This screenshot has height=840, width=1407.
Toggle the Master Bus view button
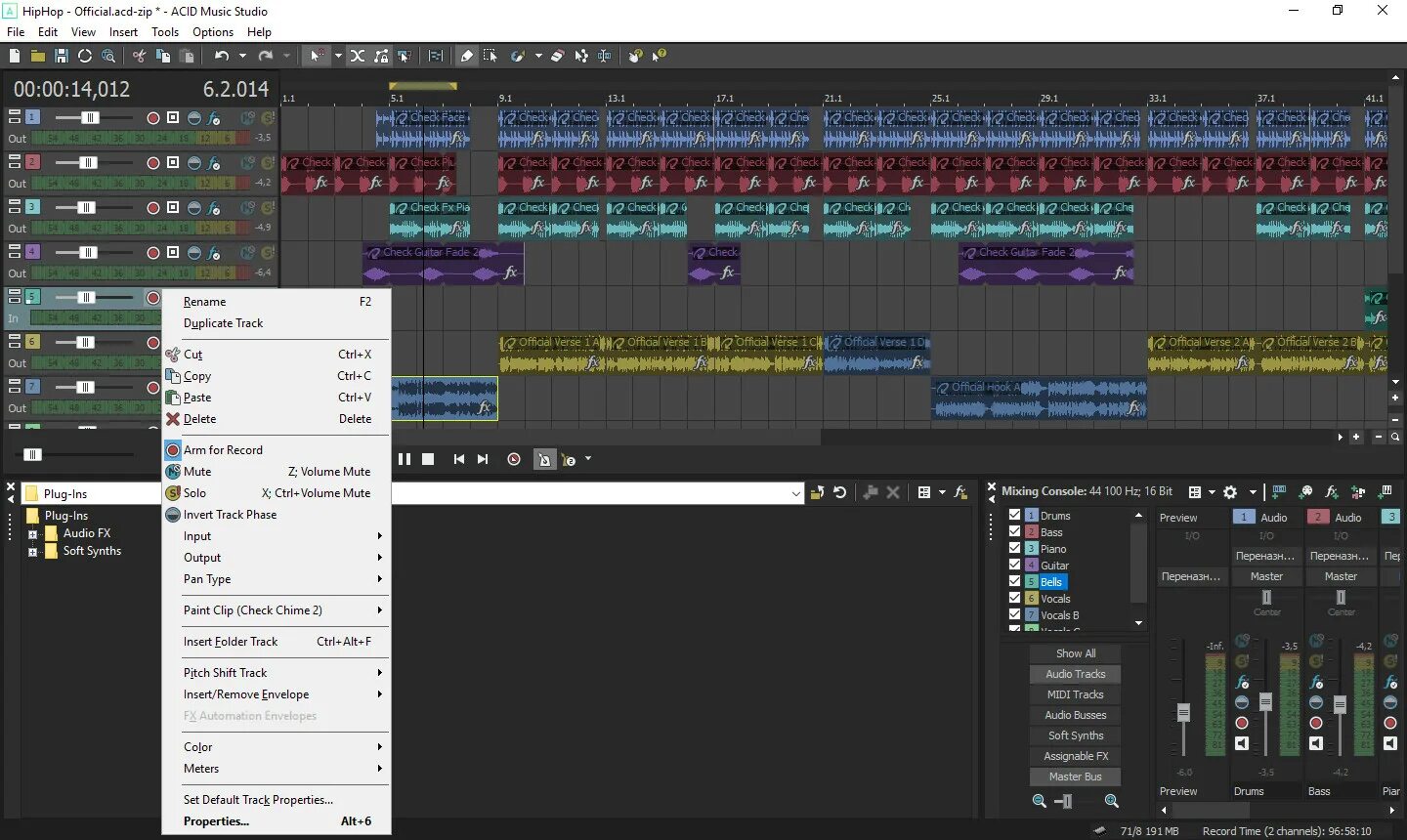tap(1076, 777)
